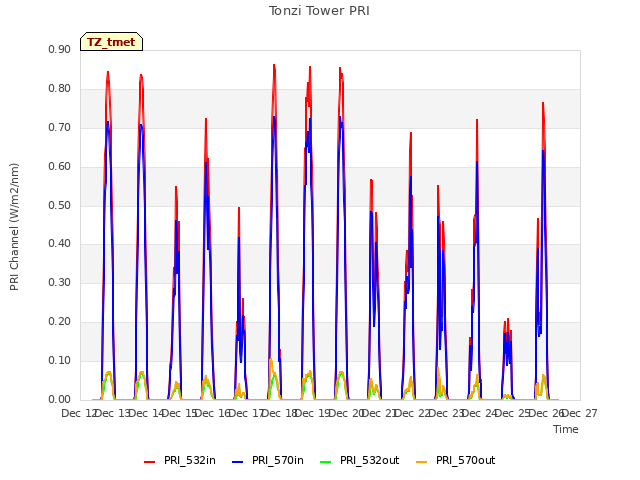Click the 0.90 y-axis tick value
Image resolution: width=640 pixels, height=480 pixels.
(60, 49)
